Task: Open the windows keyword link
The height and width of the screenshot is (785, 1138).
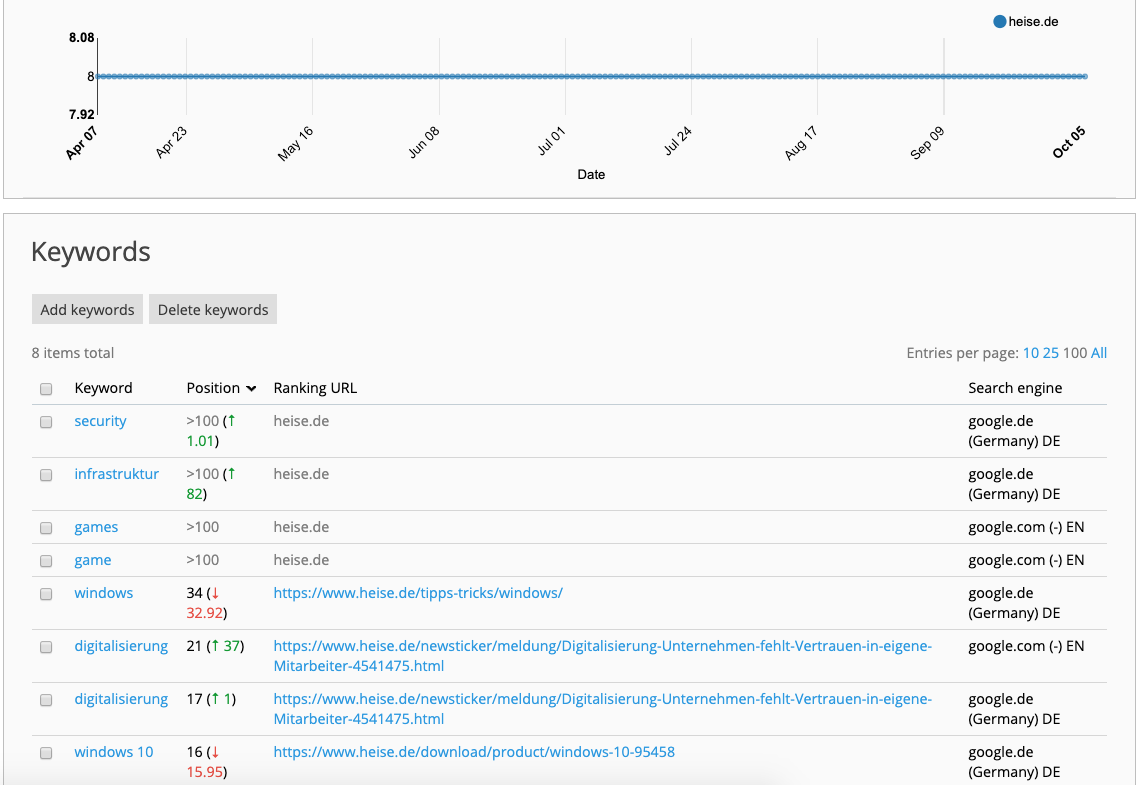Action: coord(104,593)
